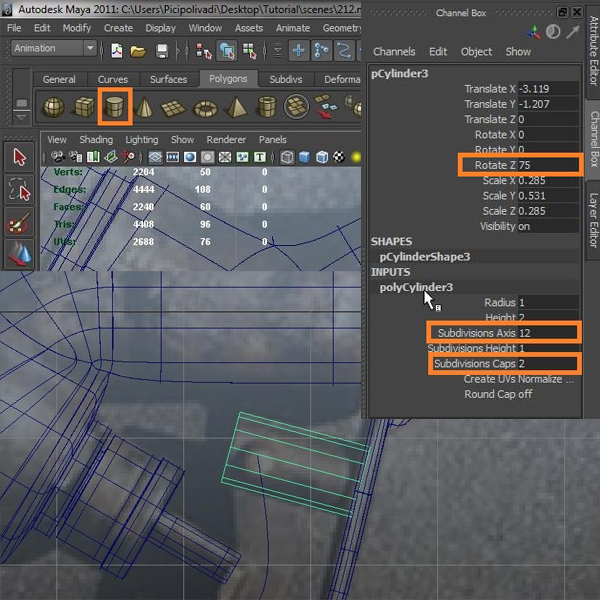600x600 pixels.
Task: Click the curve selection mask icon
Action: pyautogui.click(x=344, y=51)
